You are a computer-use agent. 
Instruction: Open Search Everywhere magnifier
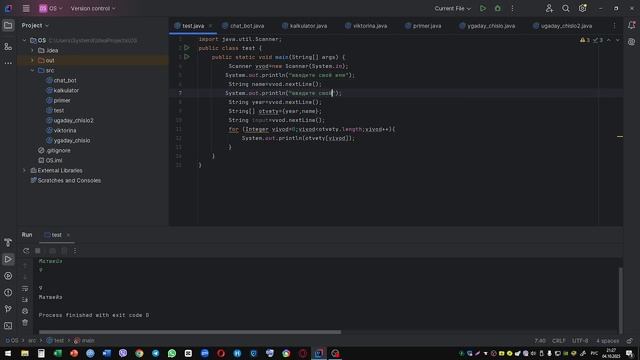click(566, 9)
